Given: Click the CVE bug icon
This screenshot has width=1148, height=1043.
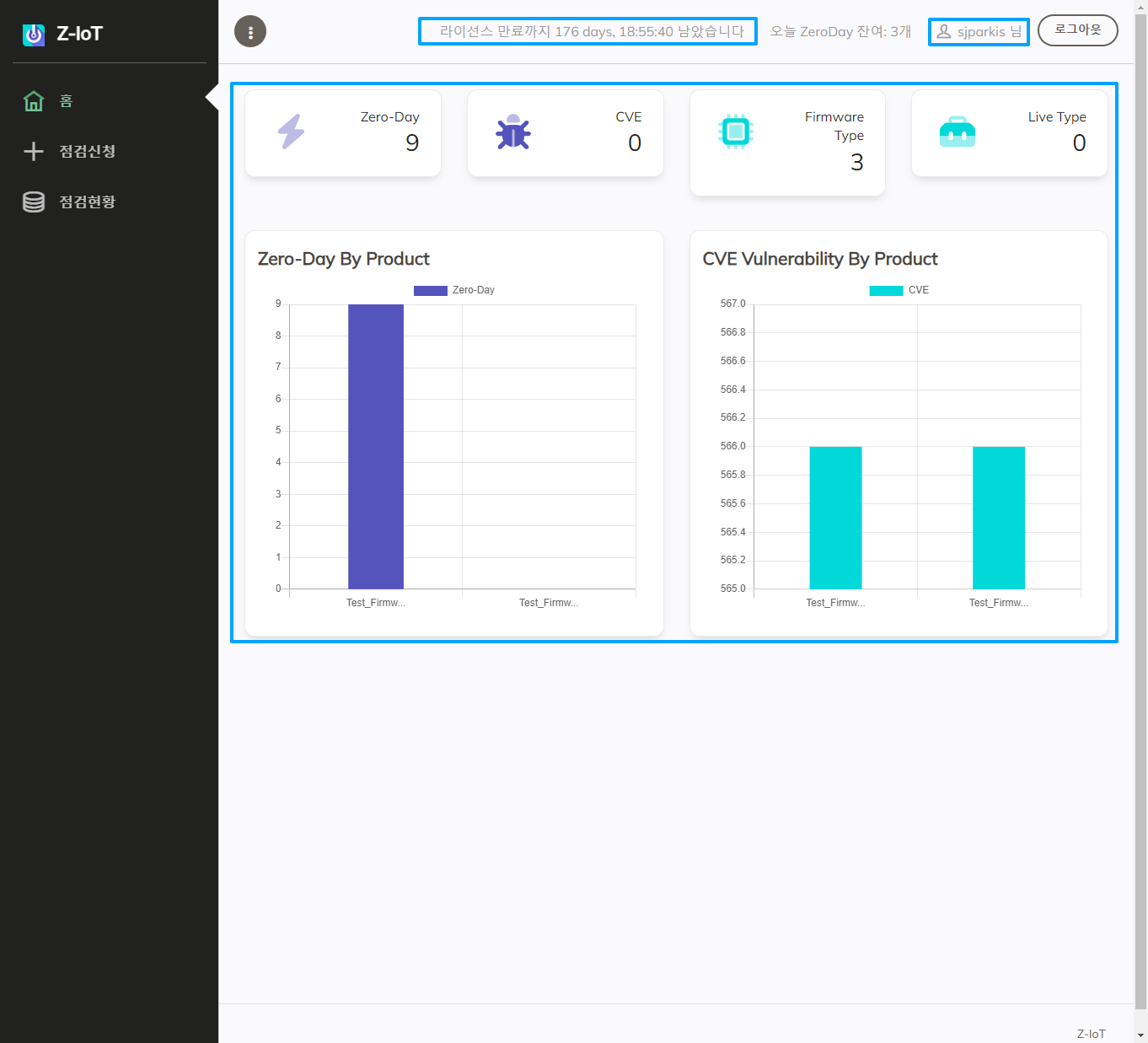Looking at the screenshot, I should [x=513, y=132].
